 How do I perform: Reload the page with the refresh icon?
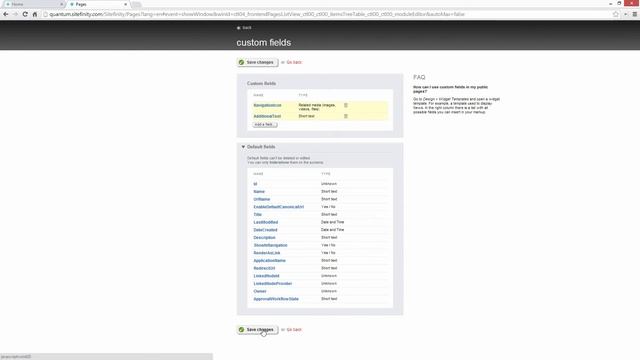(x=25, y=14)
